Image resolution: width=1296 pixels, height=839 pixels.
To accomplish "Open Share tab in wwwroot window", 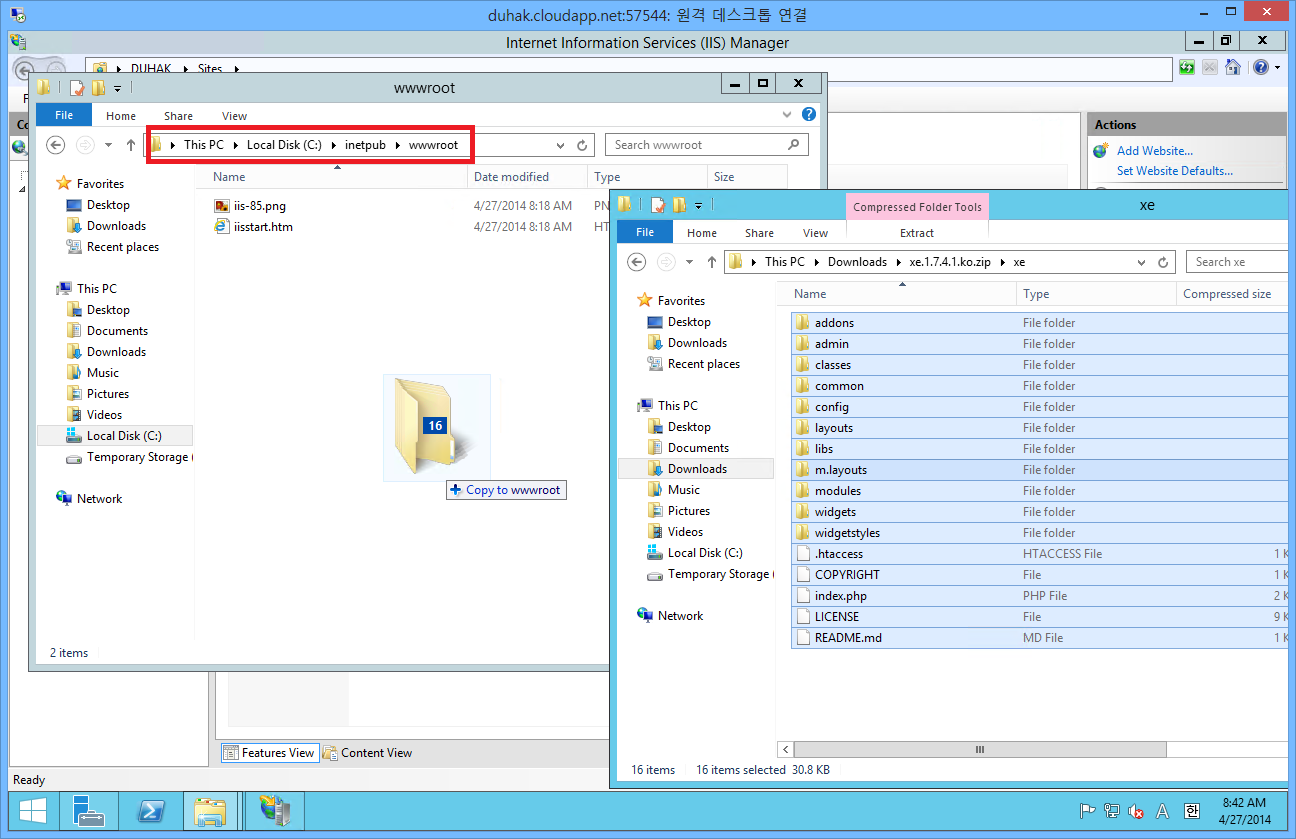I will click(x=179, y=116).
